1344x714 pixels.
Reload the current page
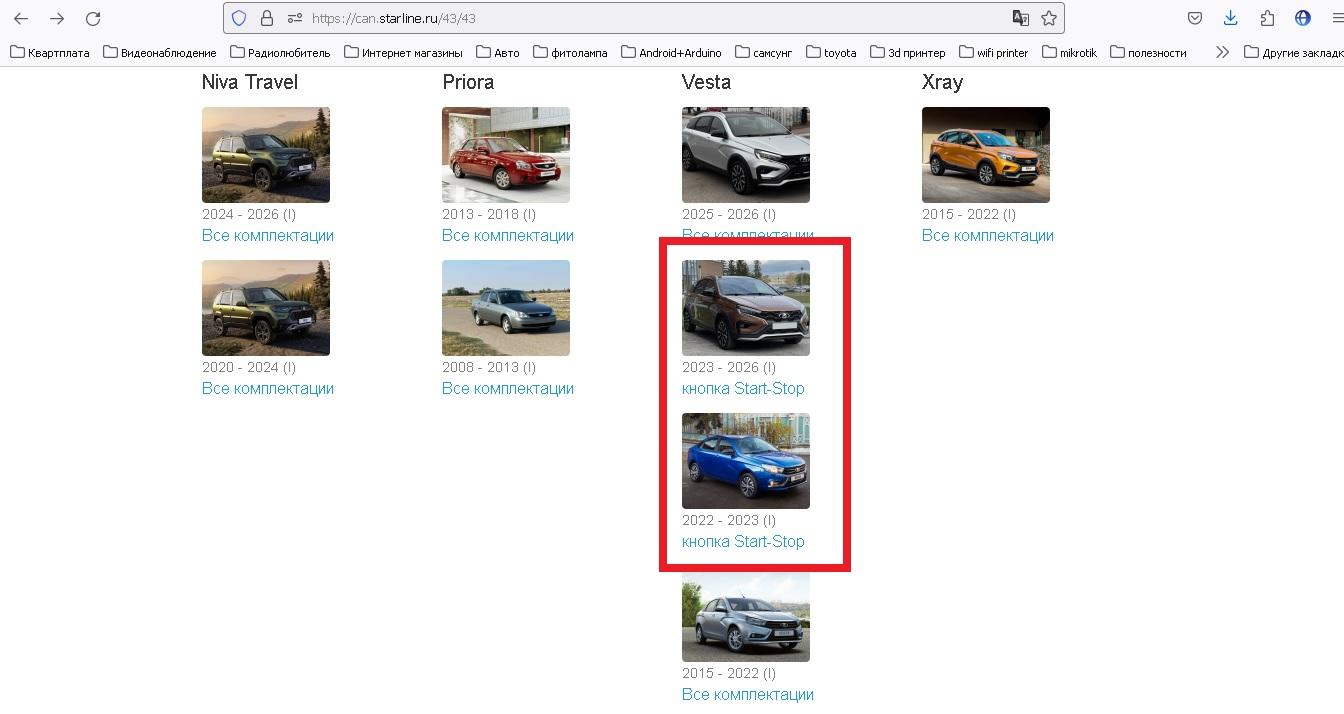pyautogui.click(x=93, y=18)
